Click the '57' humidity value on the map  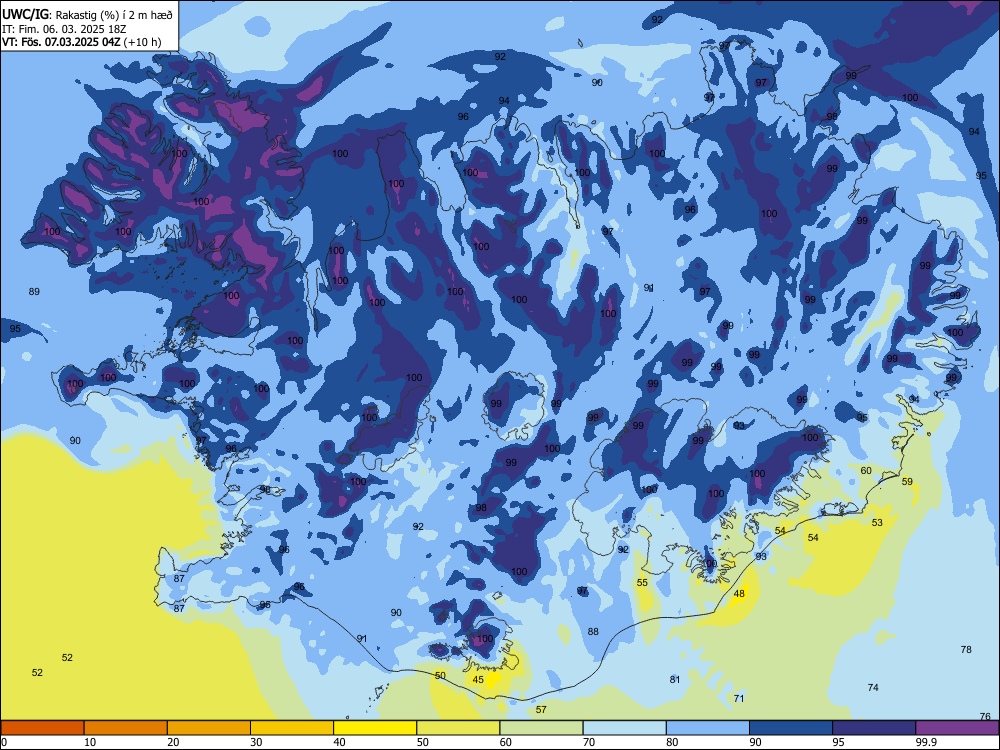point(541,710)
